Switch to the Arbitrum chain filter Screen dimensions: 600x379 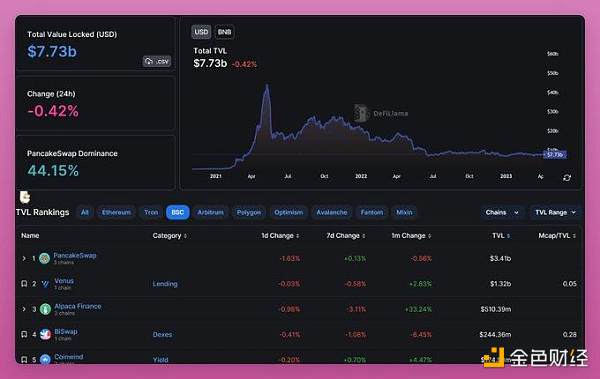(x=210, y=212)
